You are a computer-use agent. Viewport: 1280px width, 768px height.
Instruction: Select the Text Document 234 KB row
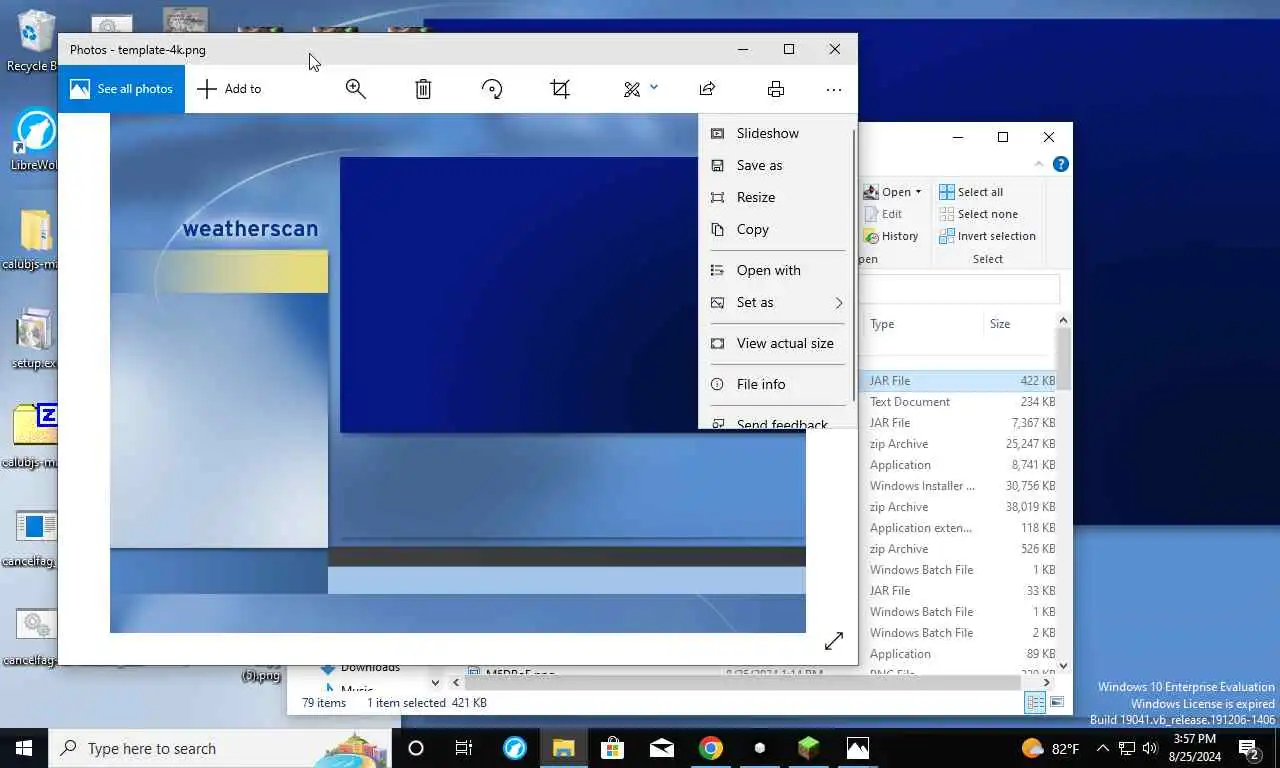[959, 402]
